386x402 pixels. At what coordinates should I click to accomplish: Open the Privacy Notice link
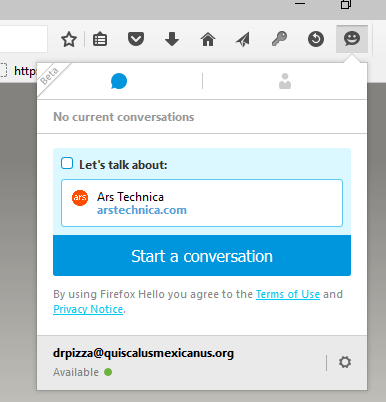coord(88,309)
